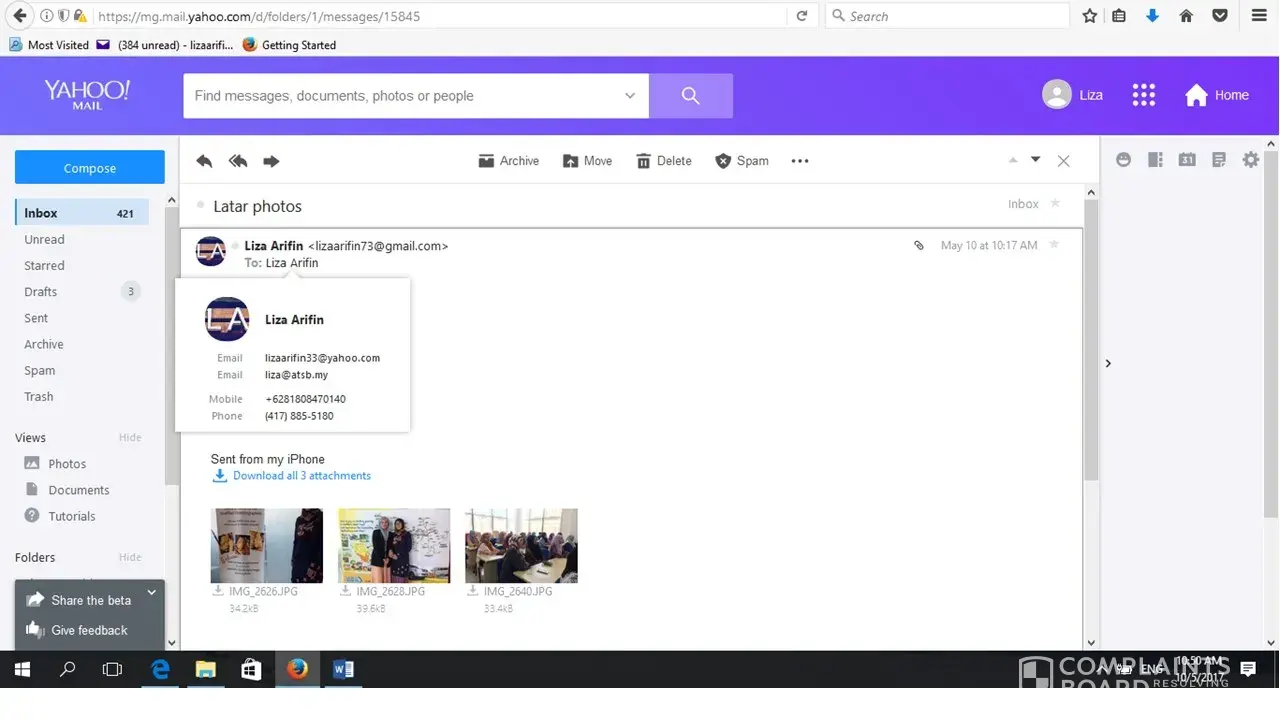Open the Calendar icon in the right panel
The image size is (1280, 720).
[1187, 160]
